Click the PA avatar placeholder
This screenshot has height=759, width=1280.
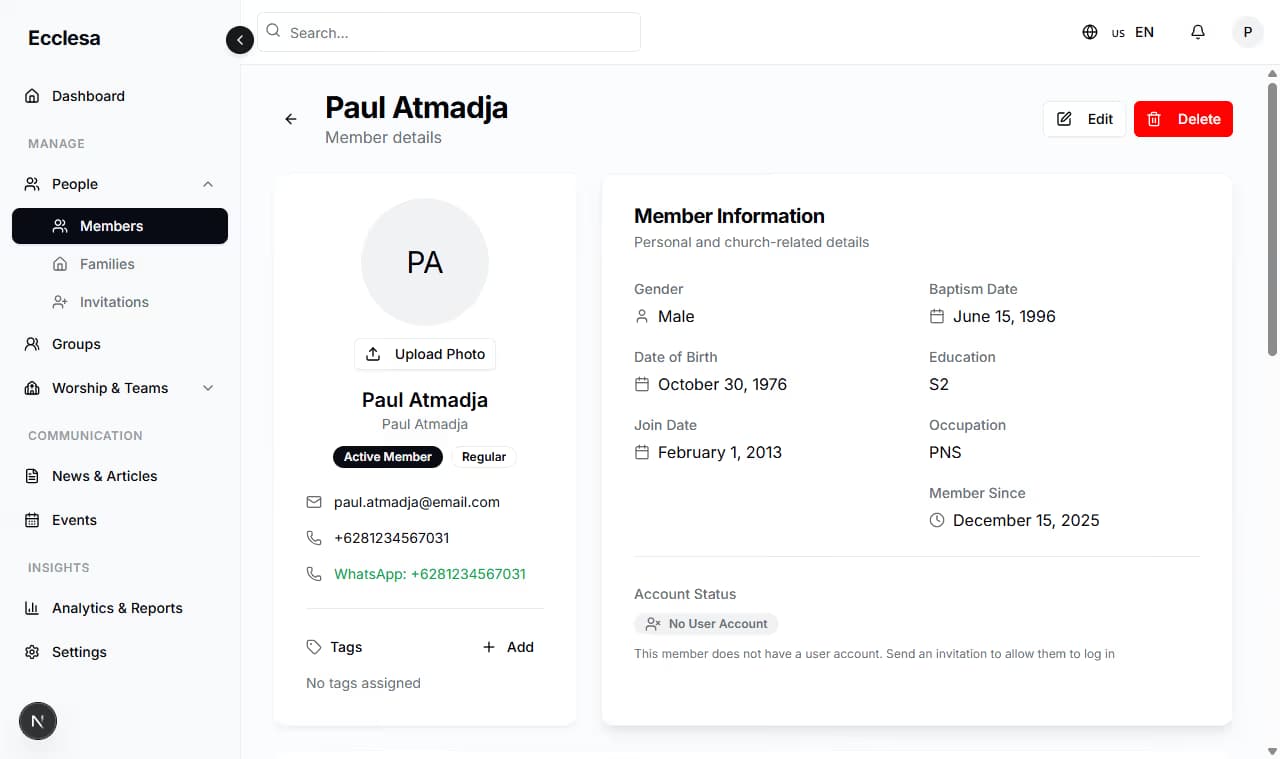pos(425,262)
